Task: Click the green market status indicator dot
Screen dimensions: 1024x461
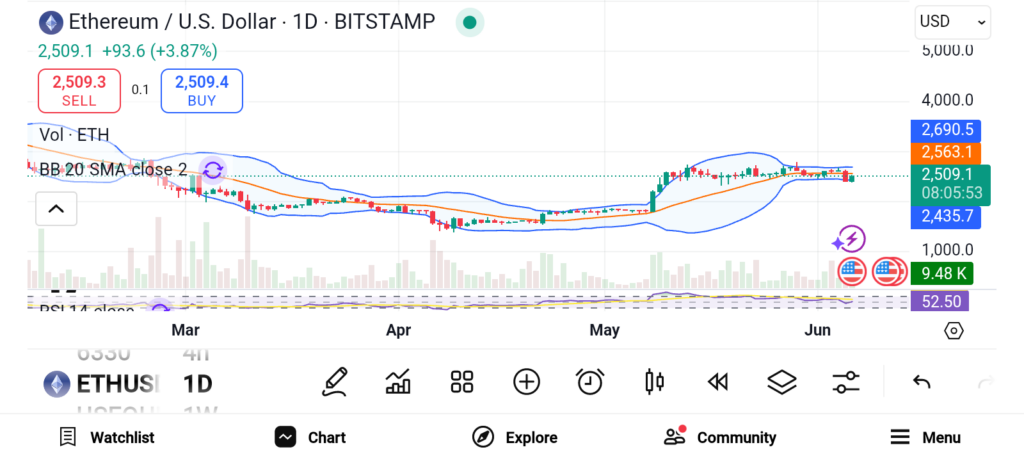Action: tap(469, 22)
